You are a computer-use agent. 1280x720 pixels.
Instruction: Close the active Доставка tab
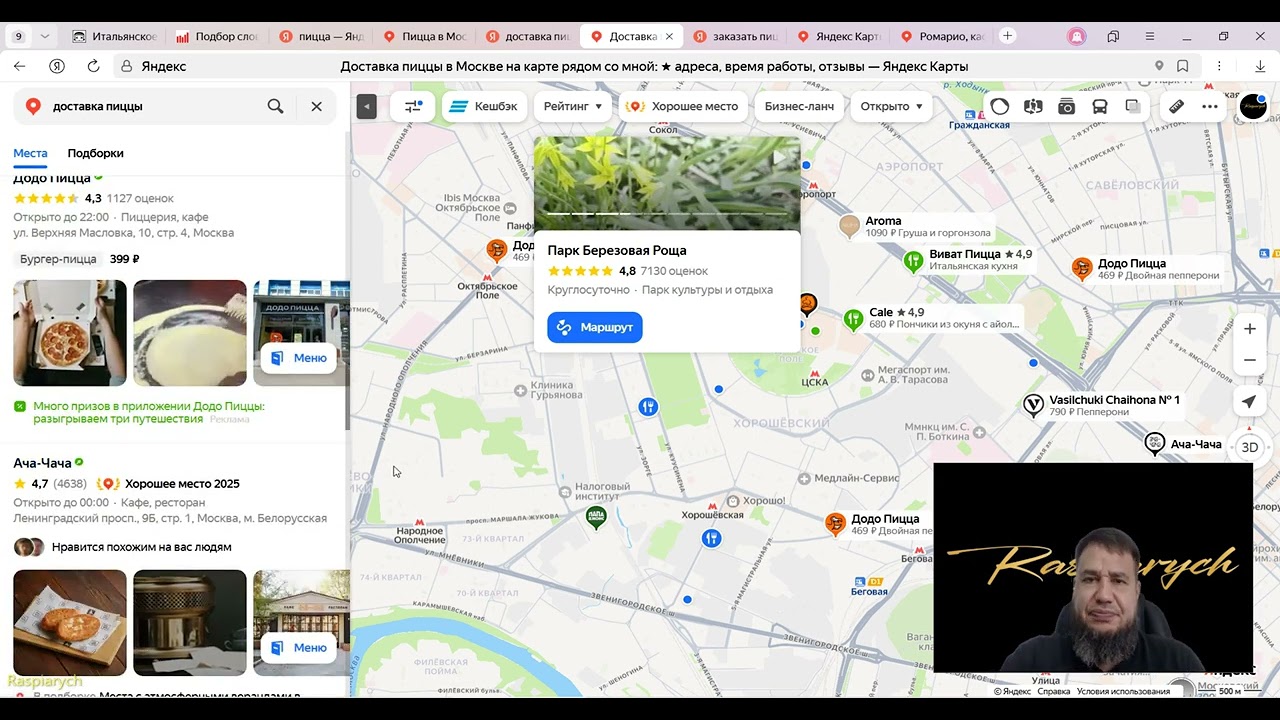[669, 36]
